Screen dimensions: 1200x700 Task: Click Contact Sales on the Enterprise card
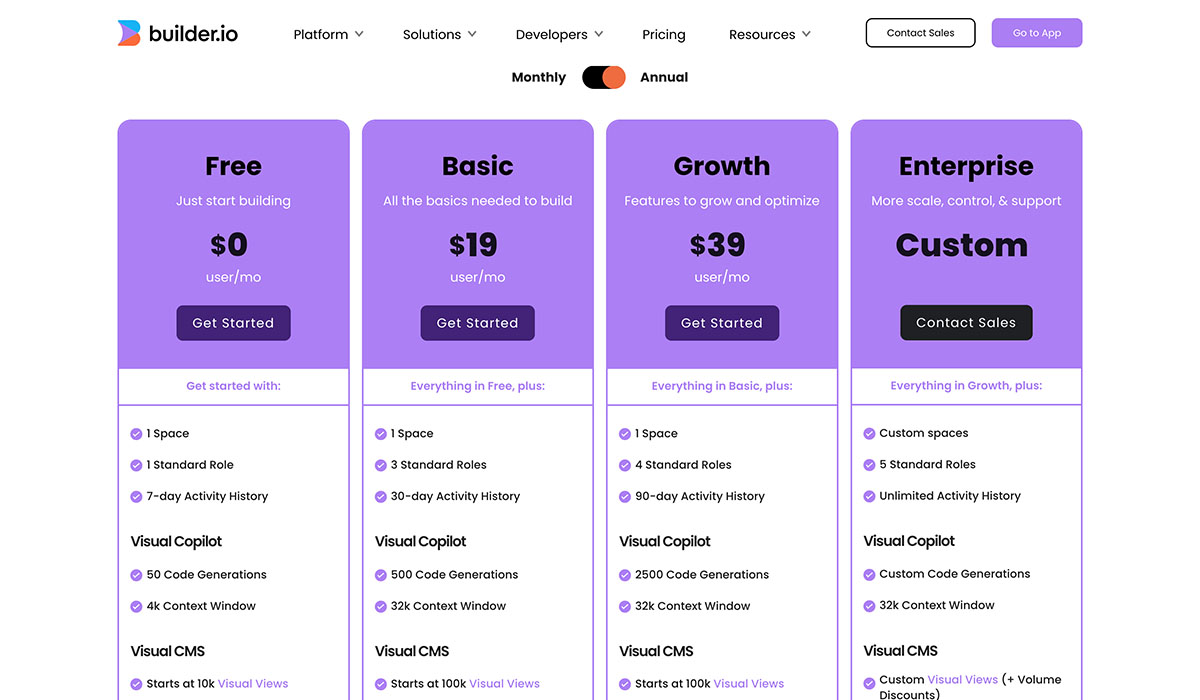pyautogui.click(x=966, y=322)
